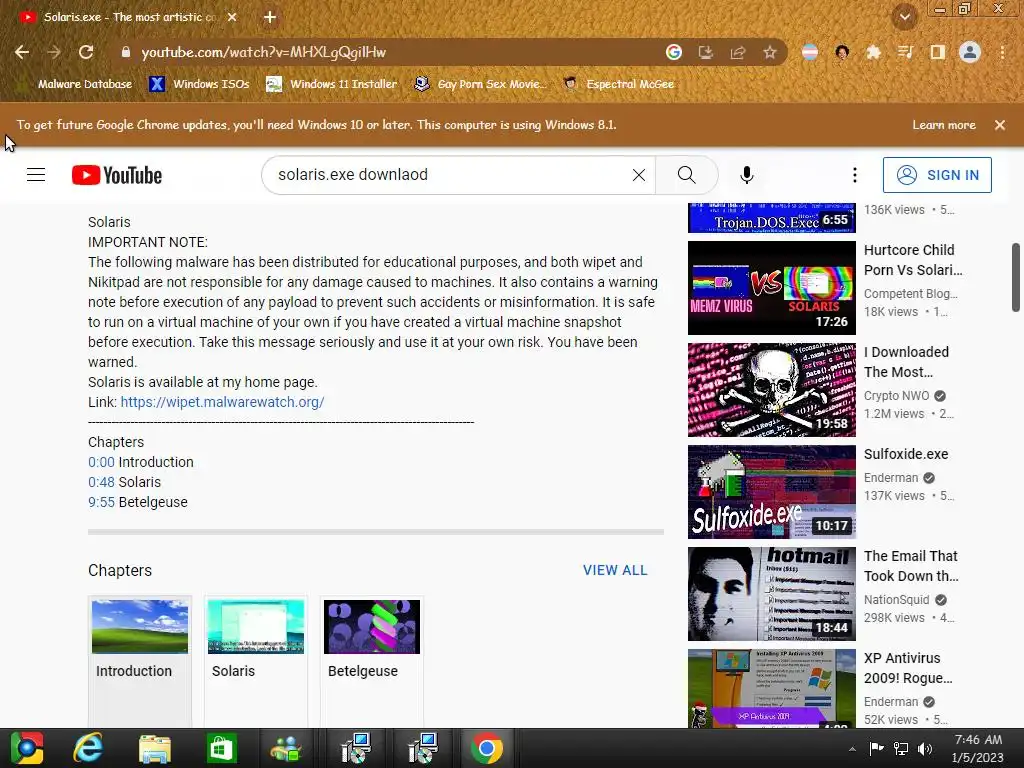Jump to 0:00 Introduction timestamp

click(x=101, y=462)
